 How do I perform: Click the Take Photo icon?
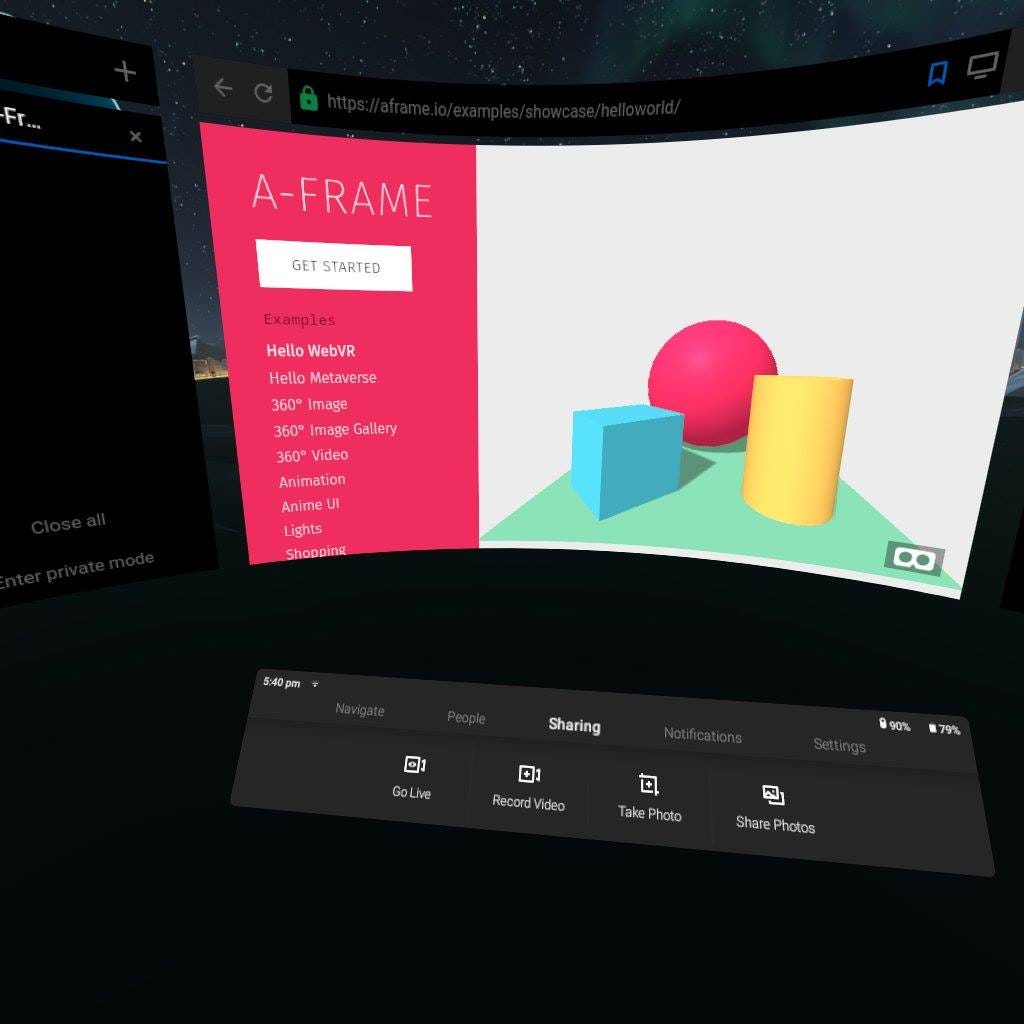pos(648,784)
